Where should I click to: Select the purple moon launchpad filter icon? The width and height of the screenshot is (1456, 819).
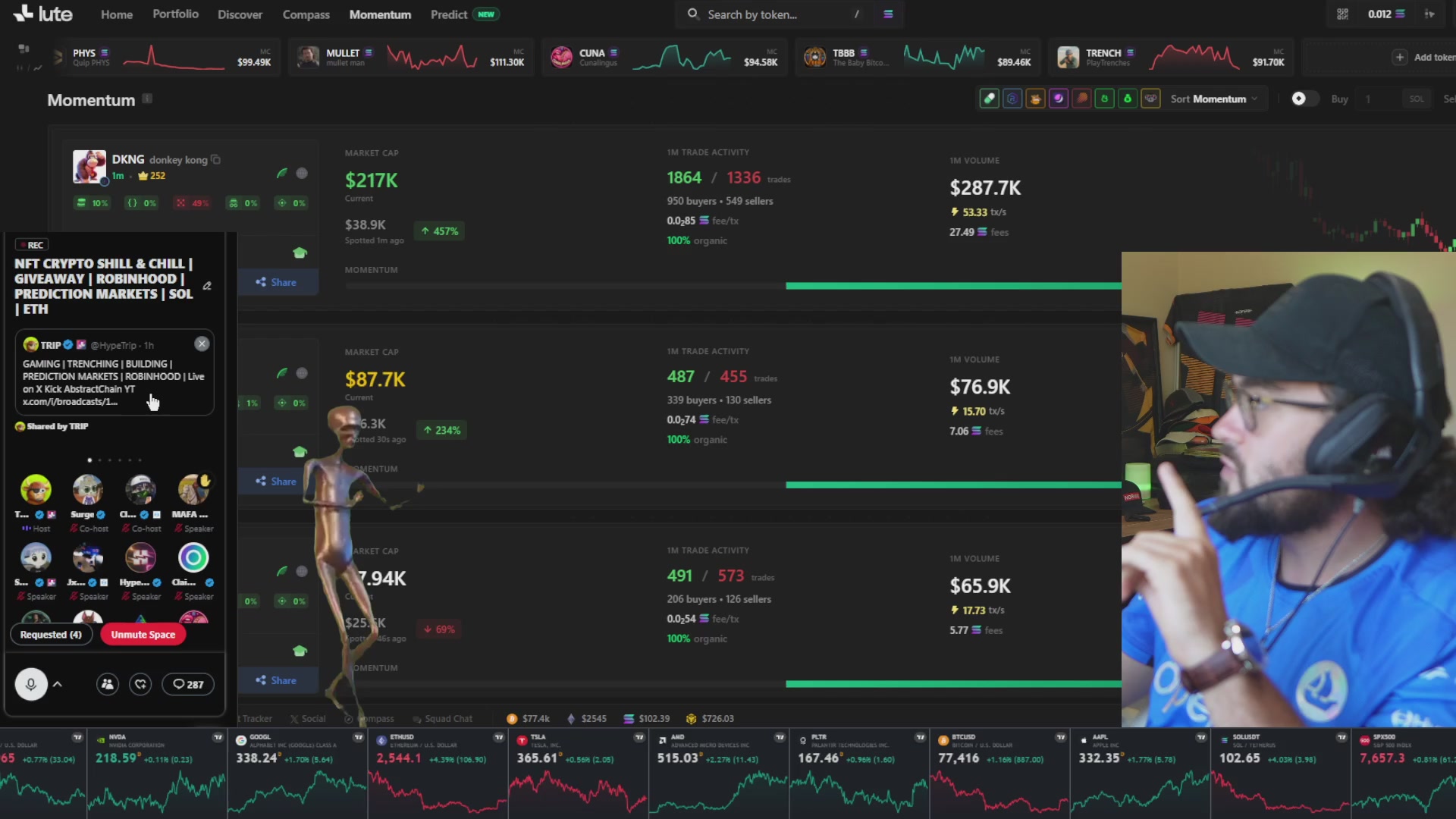[1059, 99]
